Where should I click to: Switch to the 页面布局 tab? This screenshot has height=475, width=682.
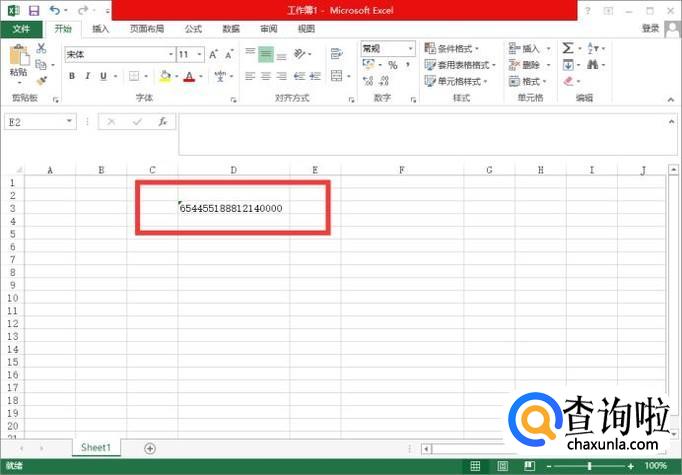[x=147, y=29]
